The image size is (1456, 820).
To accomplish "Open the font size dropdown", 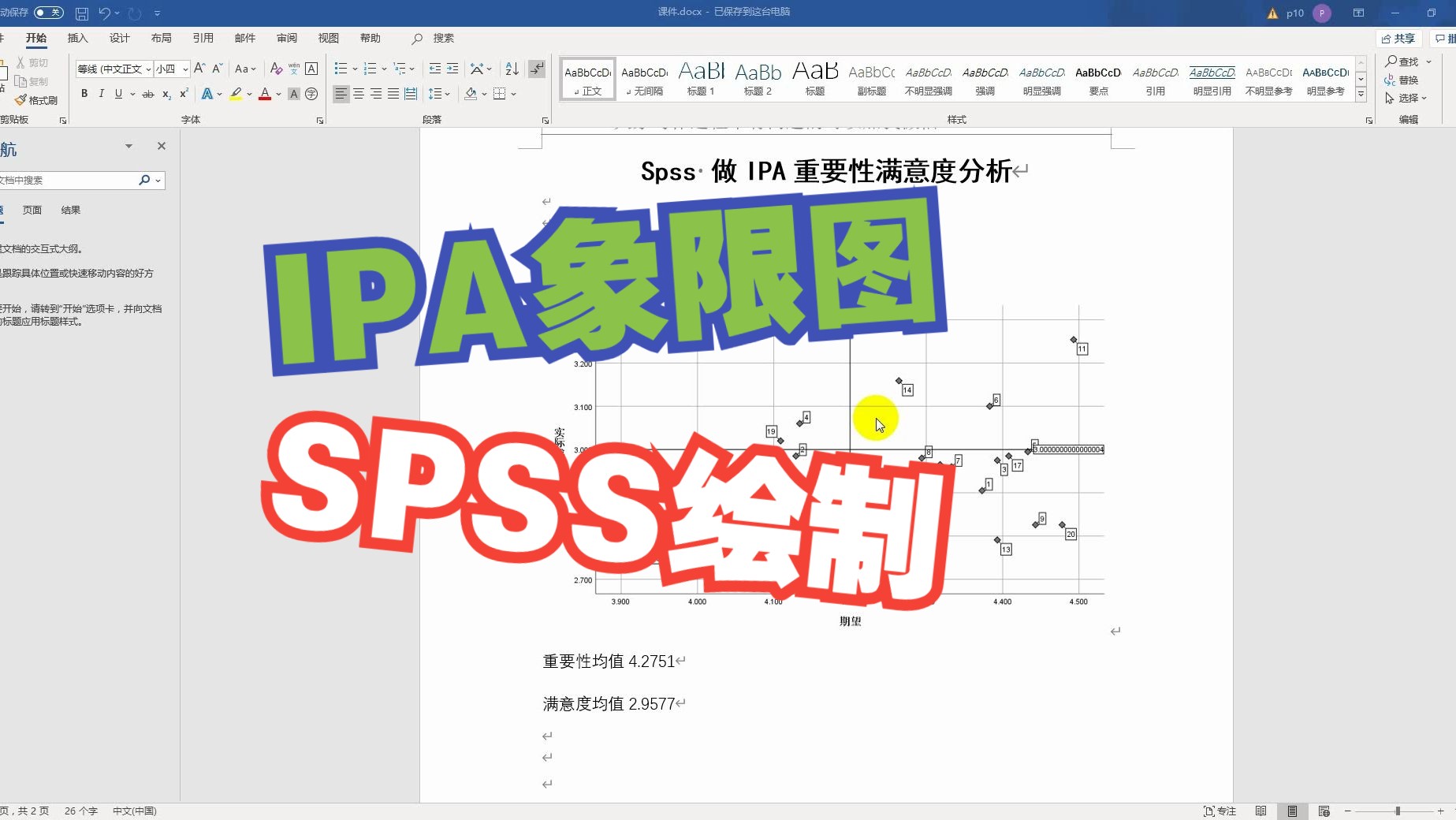I will click(185, 69).
